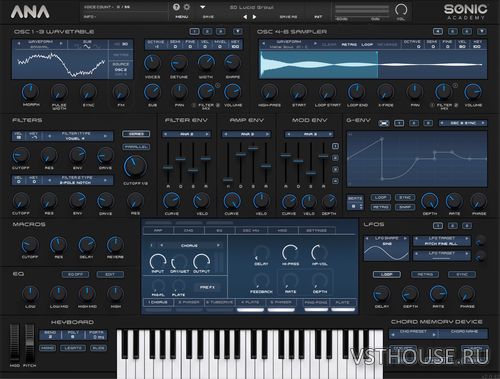Screen dimensions: 500x379
Task: Move the Filter Env attack slider
Action: (168, 168)
